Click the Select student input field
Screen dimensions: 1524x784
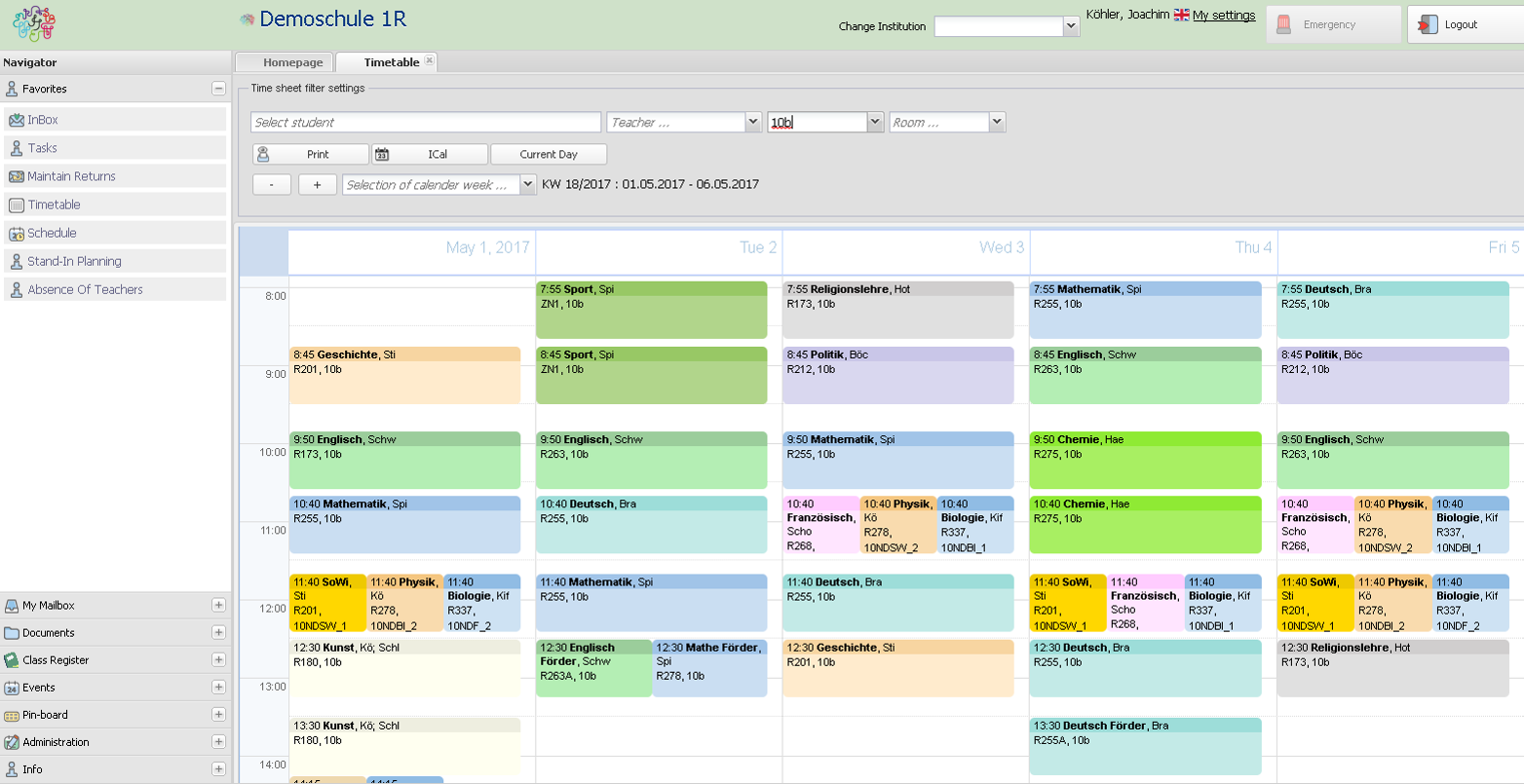(426, 121)
